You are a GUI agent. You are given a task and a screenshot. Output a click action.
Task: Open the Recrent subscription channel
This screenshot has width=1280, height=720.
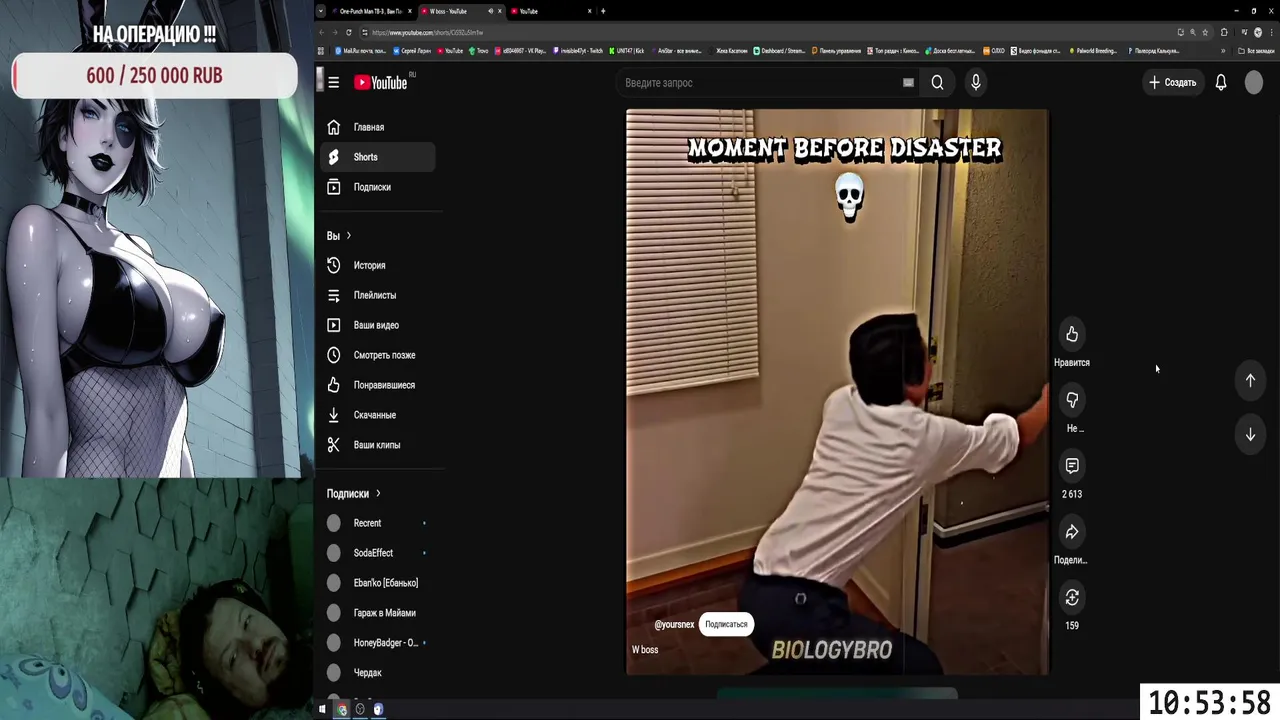pos(377,523)
